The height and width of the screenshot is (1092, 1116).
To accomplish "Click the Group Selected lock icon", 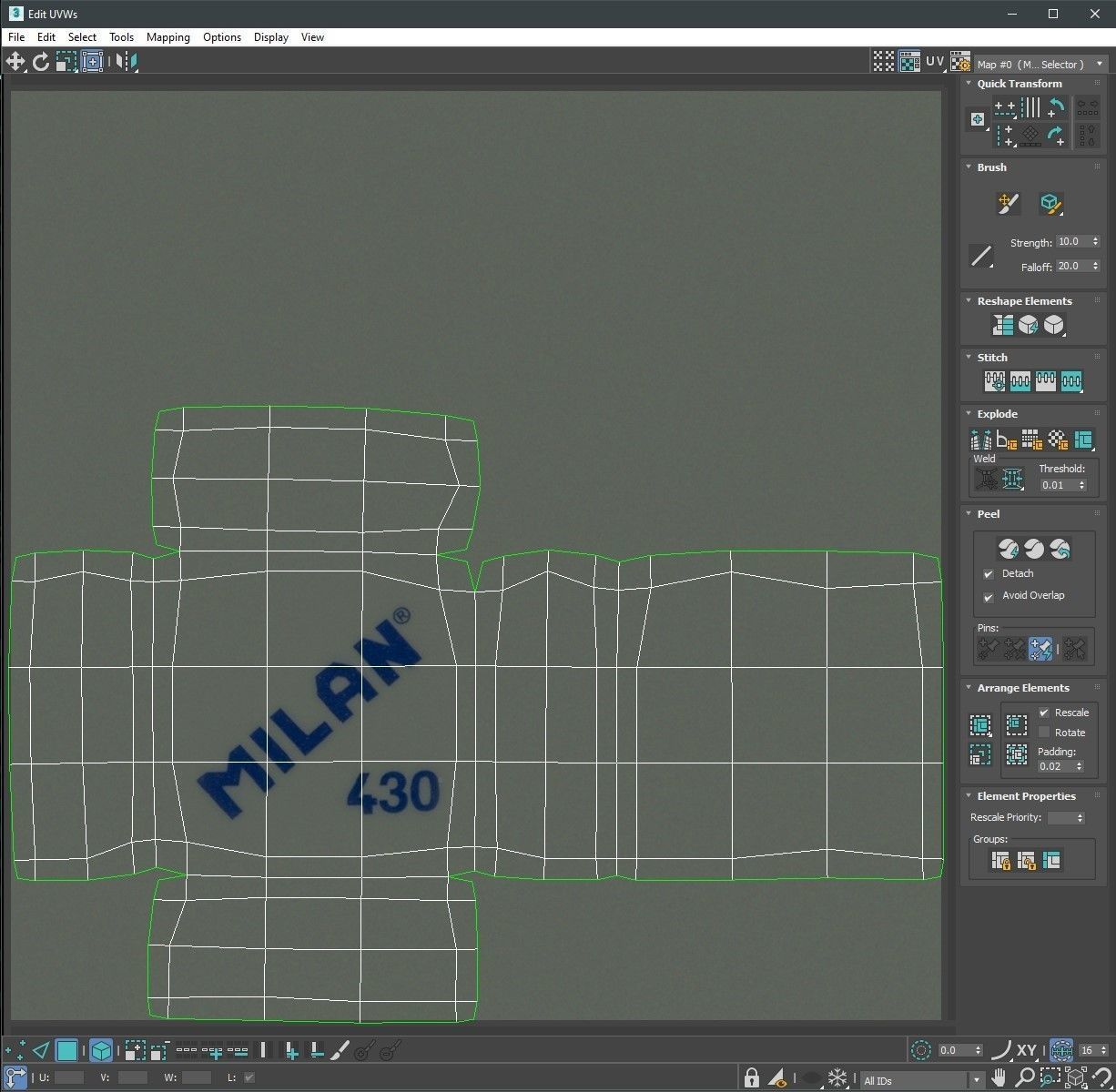I will click(x=1001, y=860).
